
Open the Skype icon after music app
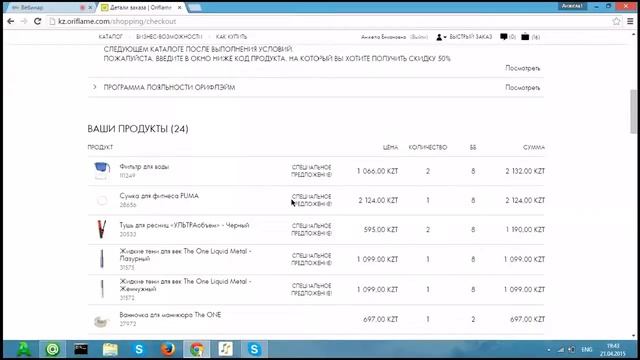click(254, 349)
